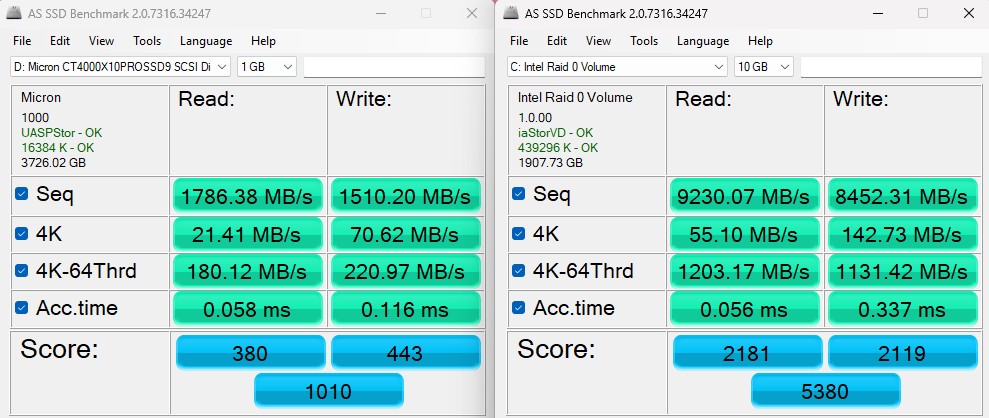Click the 1786.38 MB/s Seq read result
The height and width of the screenshot is (418, 989).
point(248,196)
